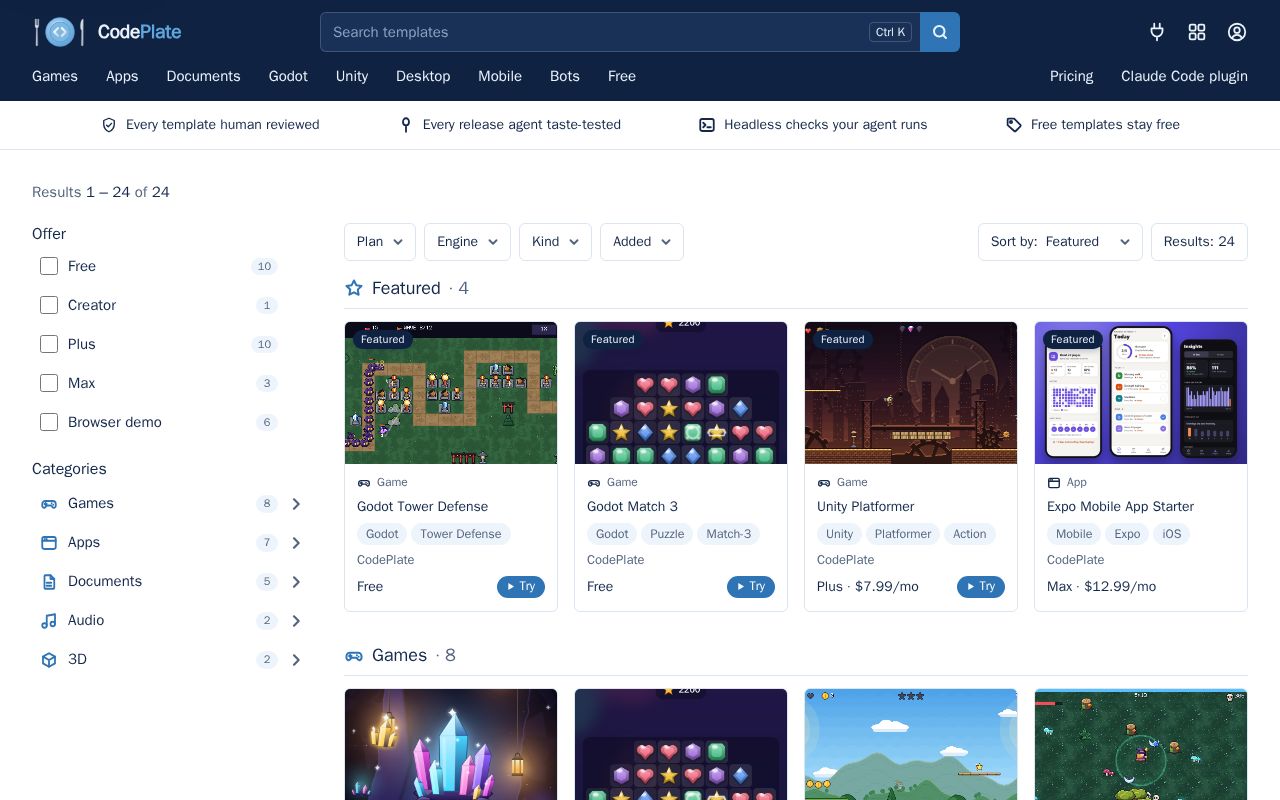Open the Unity nav menu item

(352, 76)
